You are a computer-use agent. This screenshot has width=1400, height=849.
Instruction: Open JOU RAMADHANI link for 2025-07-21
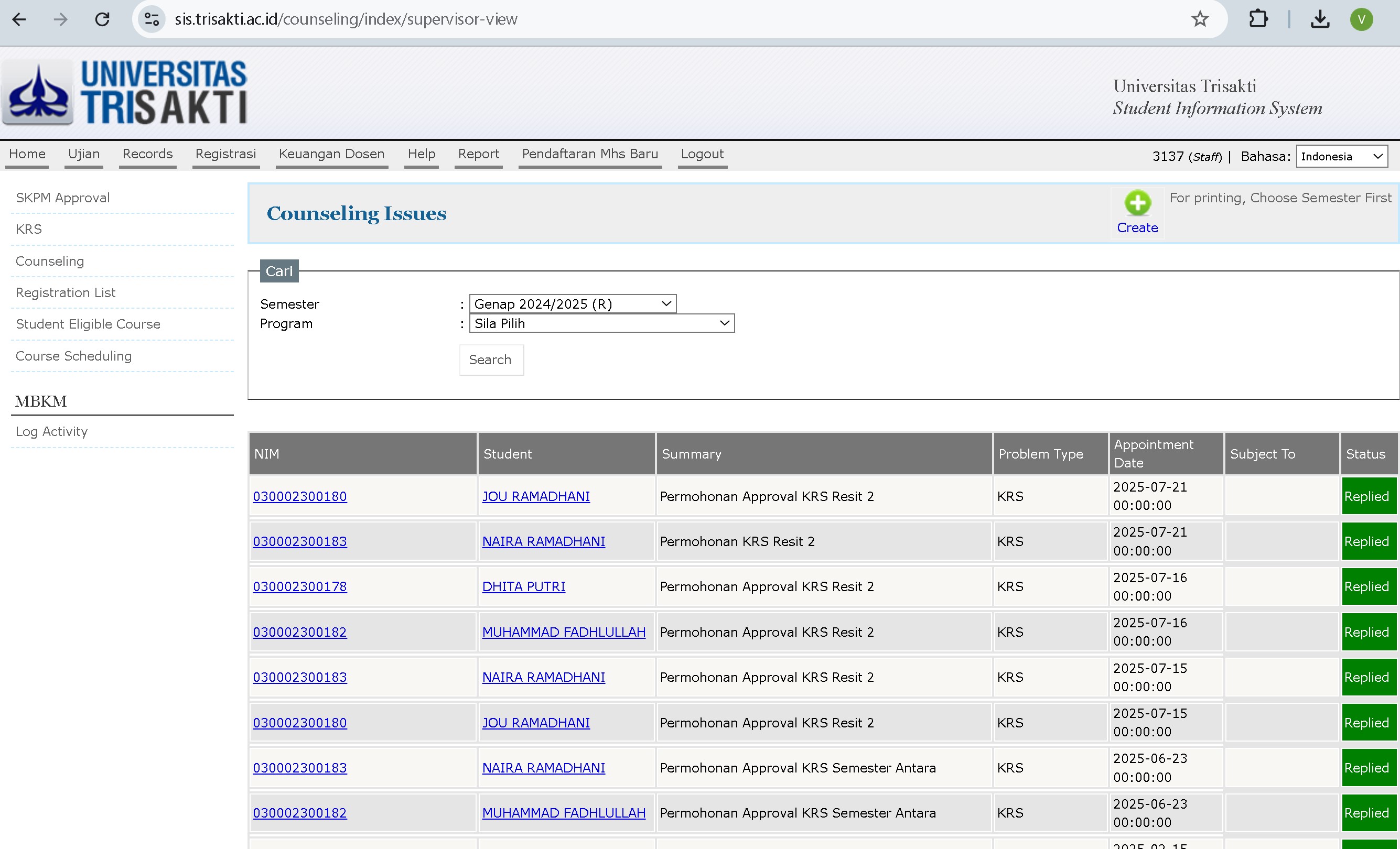click(536, 496)
